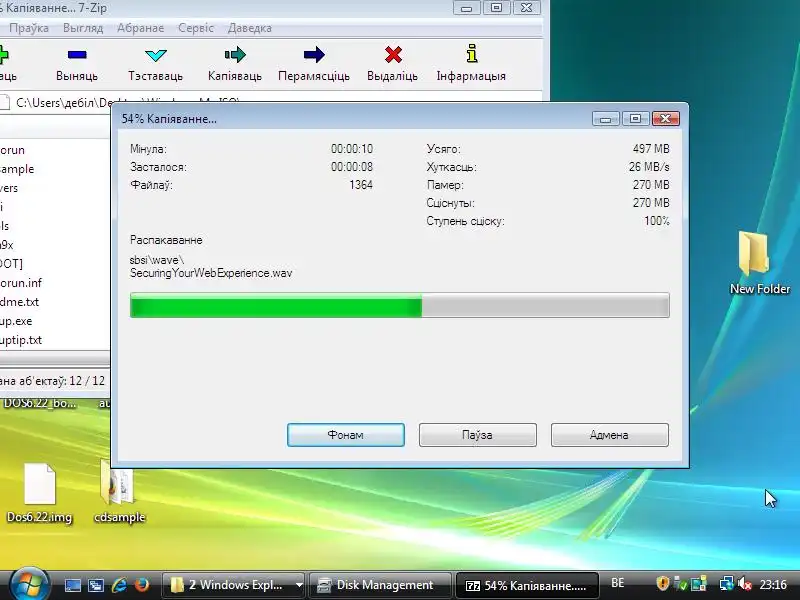Image resolution: width=800 pixels, height=600 pixels.
Task: Select the New Folder desktop icon
Action: coord(759,263)
